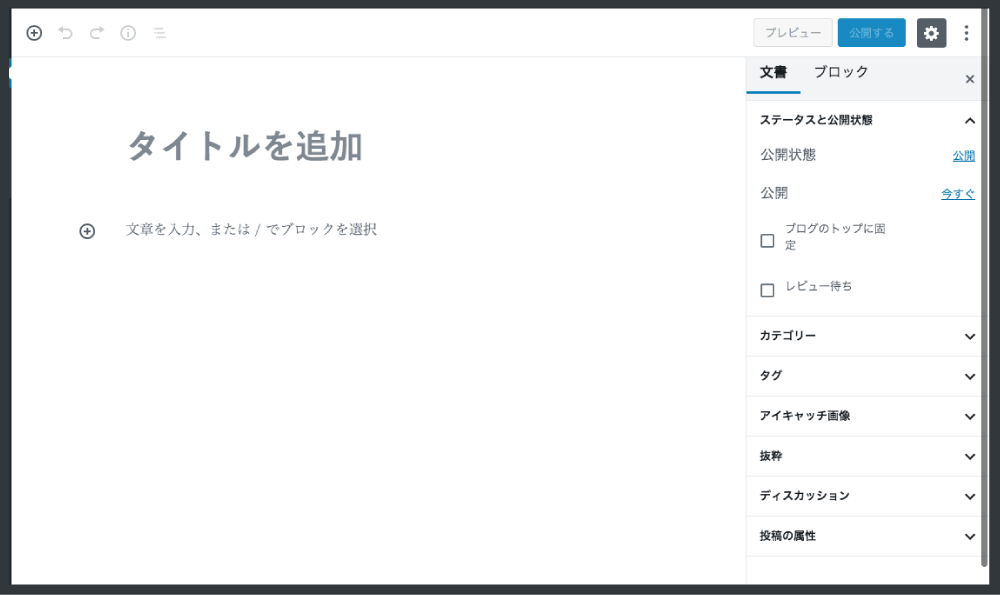The width and height of the screenshot is (1000, 595).
Task: Click the add block icon in top toolbar
Action: 34,33
